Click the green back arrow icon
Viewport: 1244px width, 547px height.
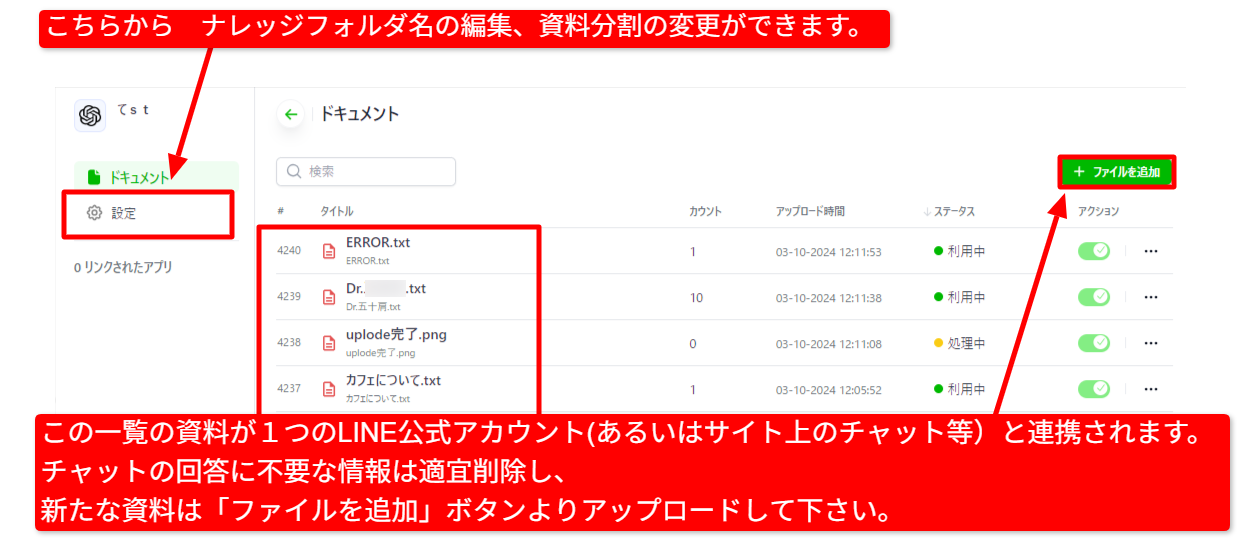tap(290, 115)
